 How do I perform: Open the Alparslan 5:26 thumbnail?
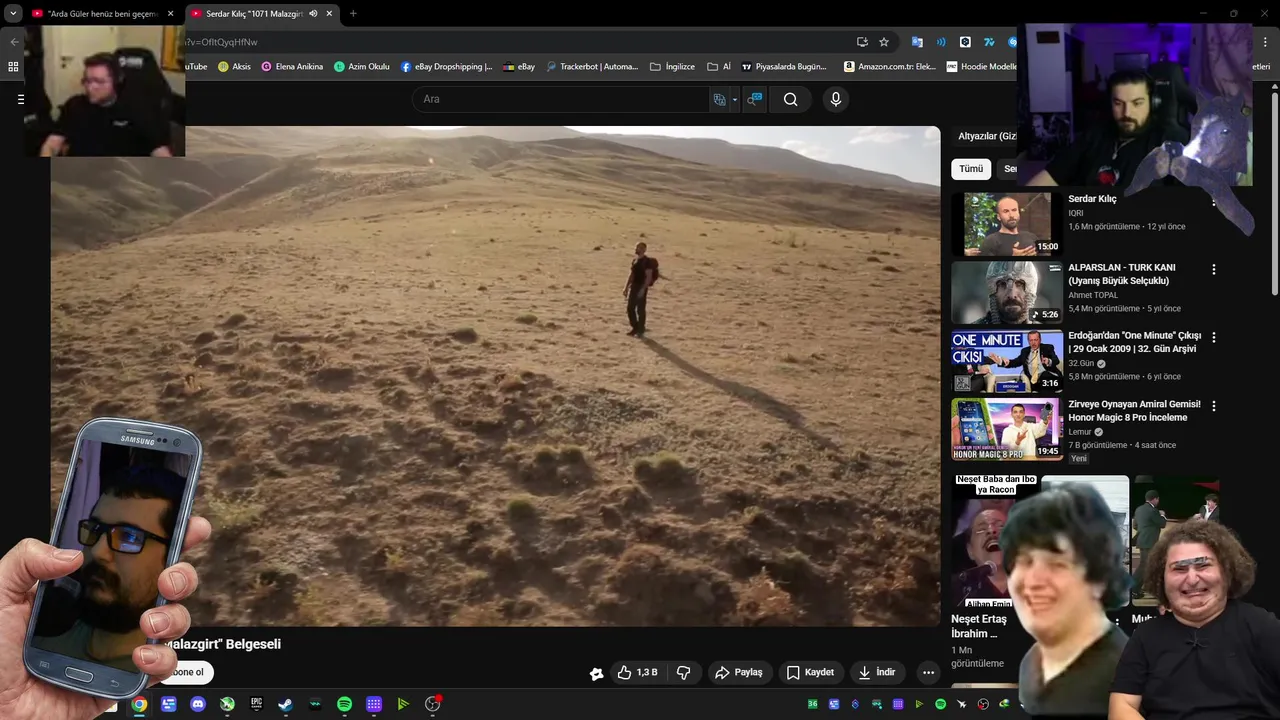[1006, 292]
